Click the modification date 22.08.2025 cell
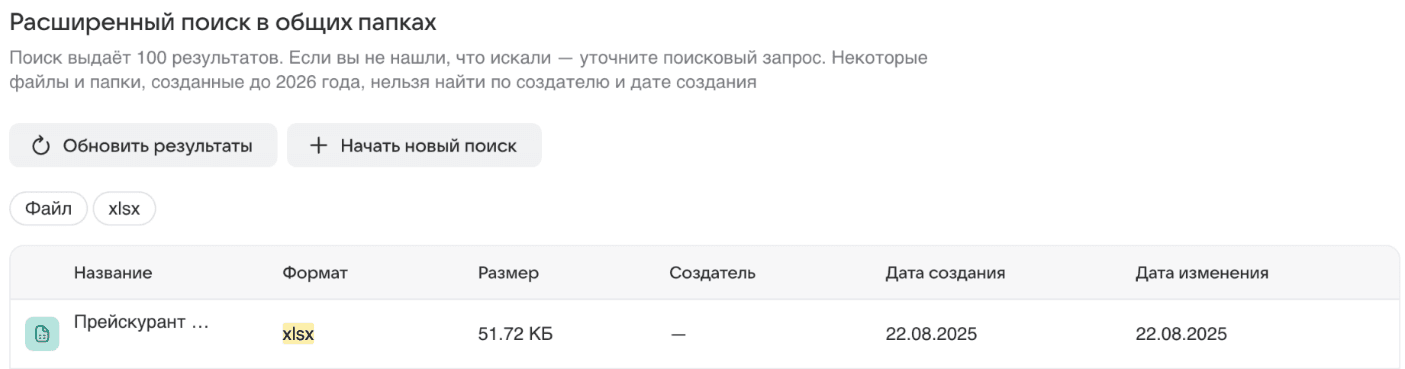Image resolution: width=1405 pixels, height=369 pixels. tap(1181, 334)
